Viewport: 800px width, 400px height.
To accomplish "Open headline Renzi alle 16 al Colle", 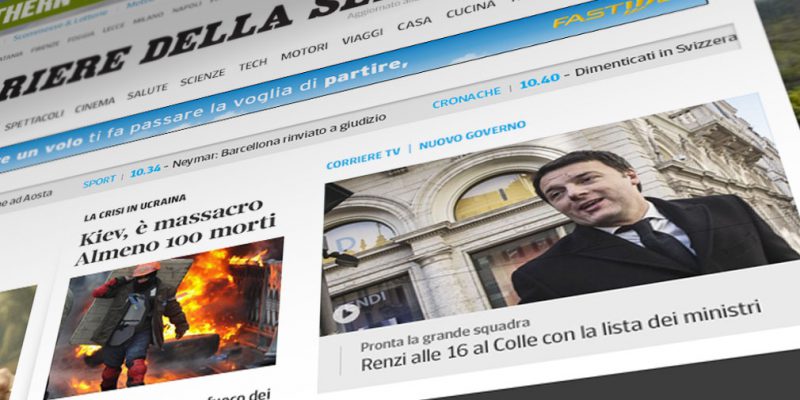I will pos(561,334).
